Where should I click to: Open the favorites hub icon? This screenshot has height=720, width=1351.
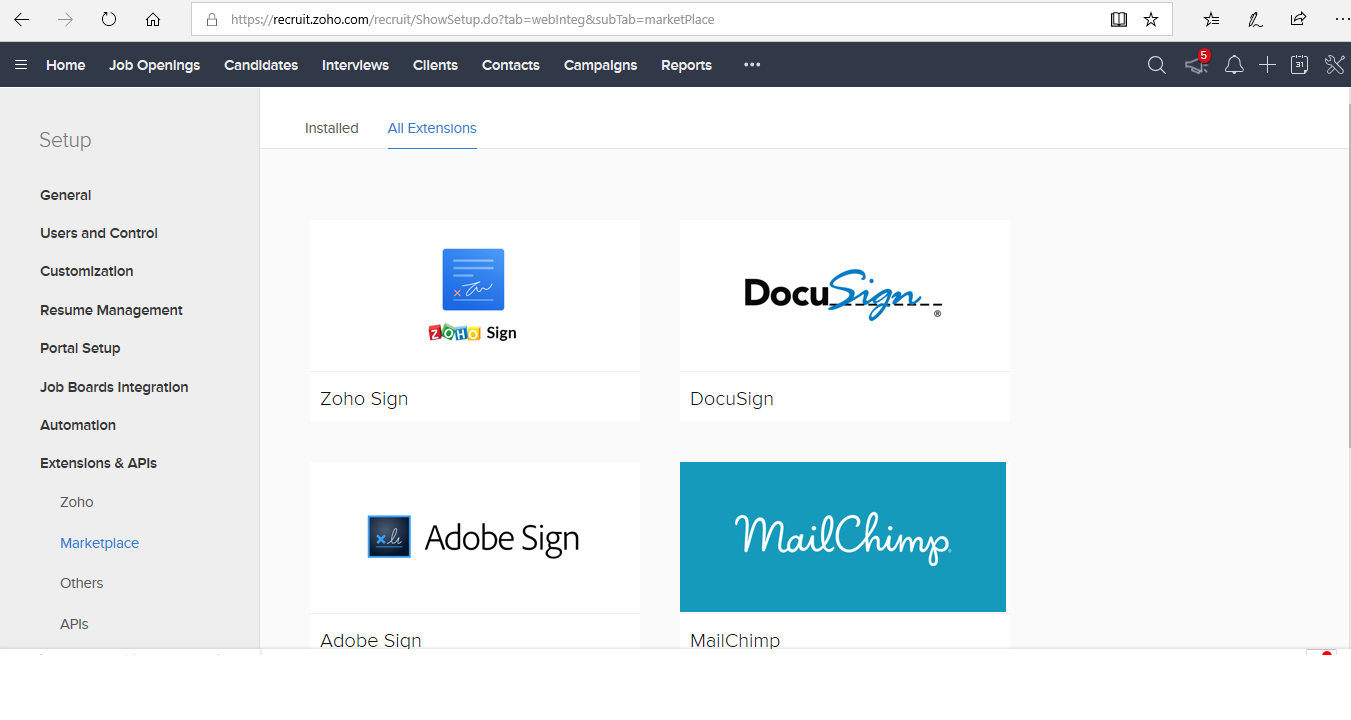(x=1212, y=19)
